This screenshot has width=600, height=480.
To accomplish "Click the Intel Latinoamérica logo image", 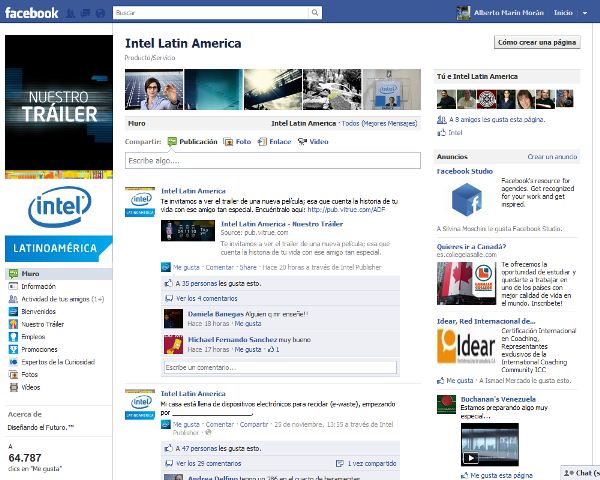I will [x=59, y=222].
